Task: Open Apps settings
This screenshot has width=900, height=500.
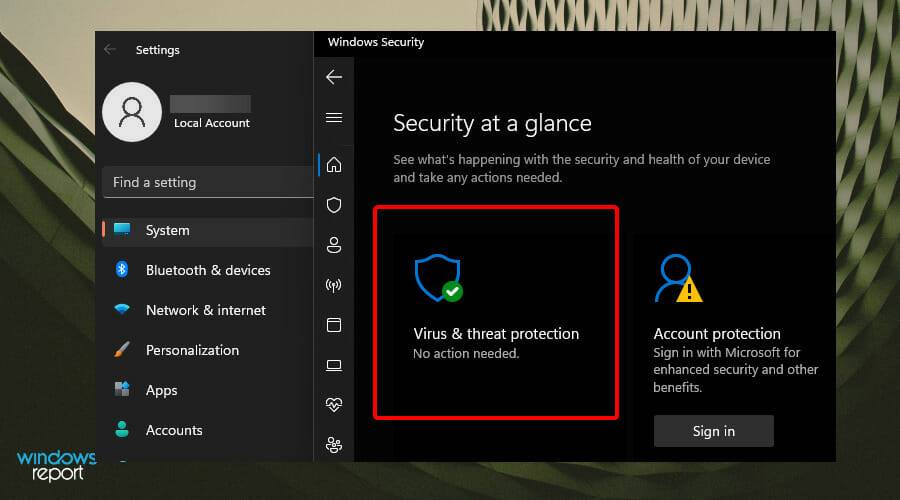Action: (x=208, y=390)
